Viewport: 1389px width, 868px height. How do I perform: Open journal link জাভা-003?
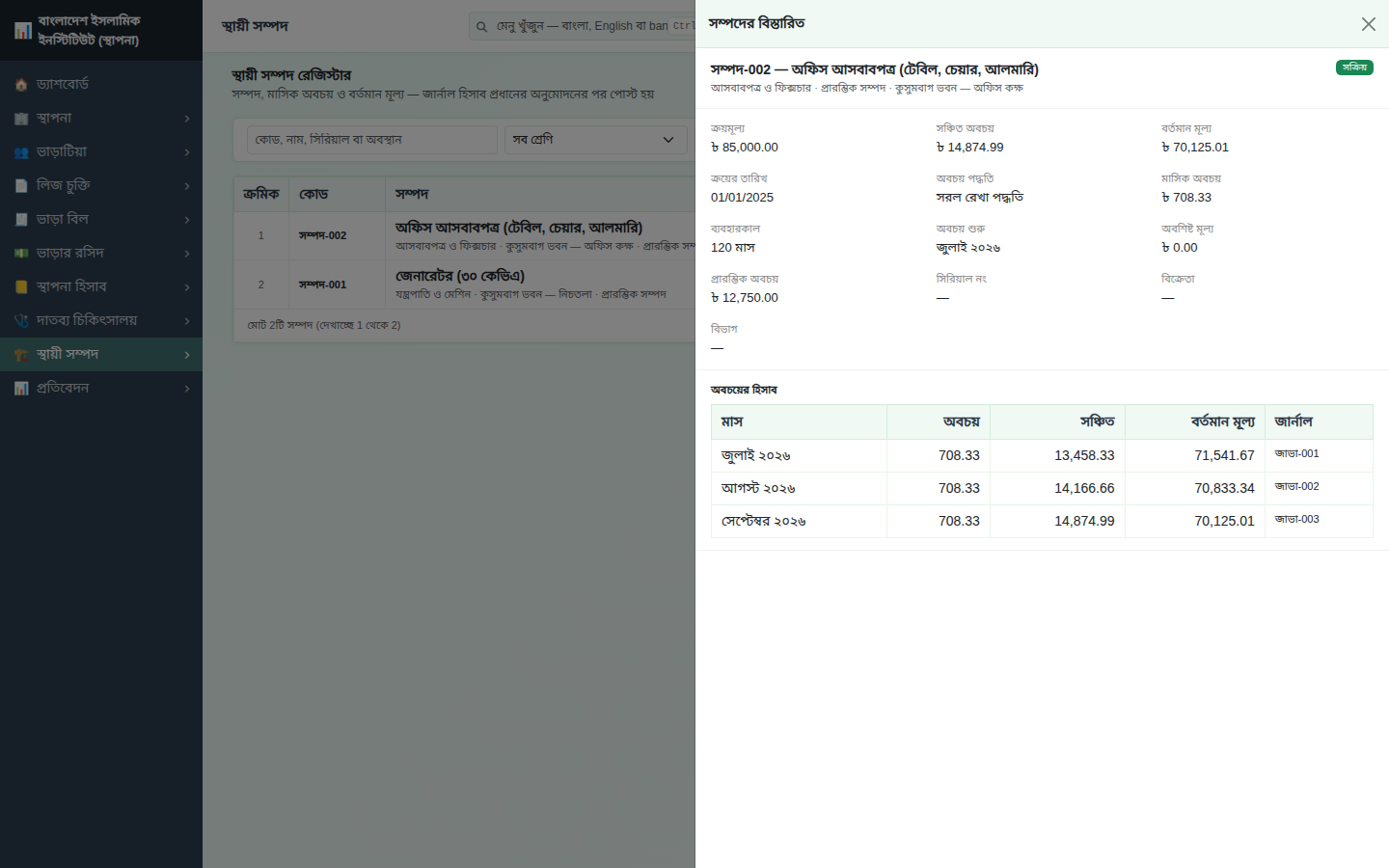click(x=1296, y=519)
